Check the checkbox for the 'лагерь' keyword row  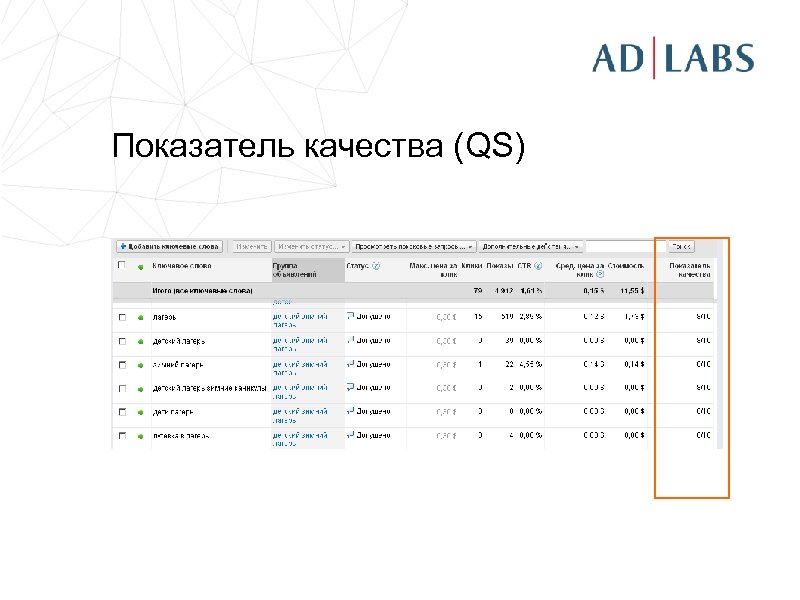tap(121, 316)
